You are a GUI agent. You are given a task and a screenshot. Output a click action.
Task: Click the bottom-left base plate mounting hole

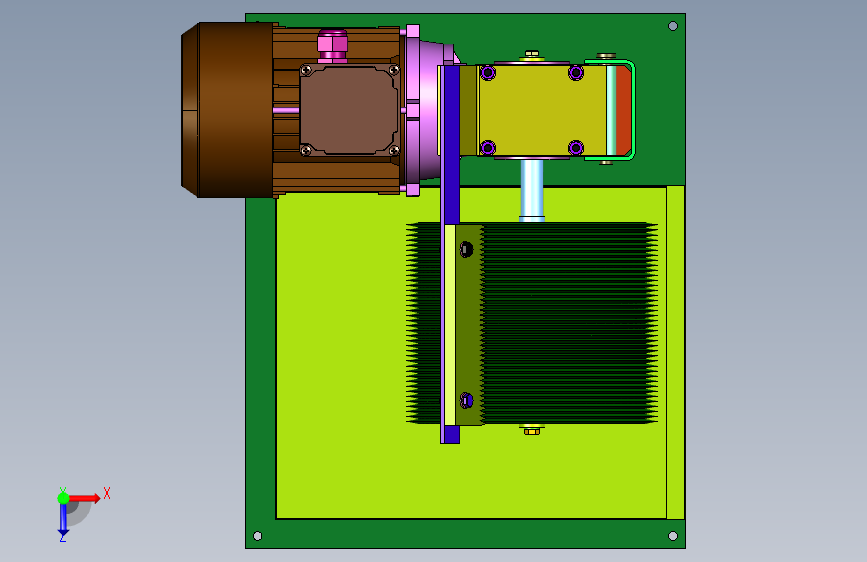point(257,536)
